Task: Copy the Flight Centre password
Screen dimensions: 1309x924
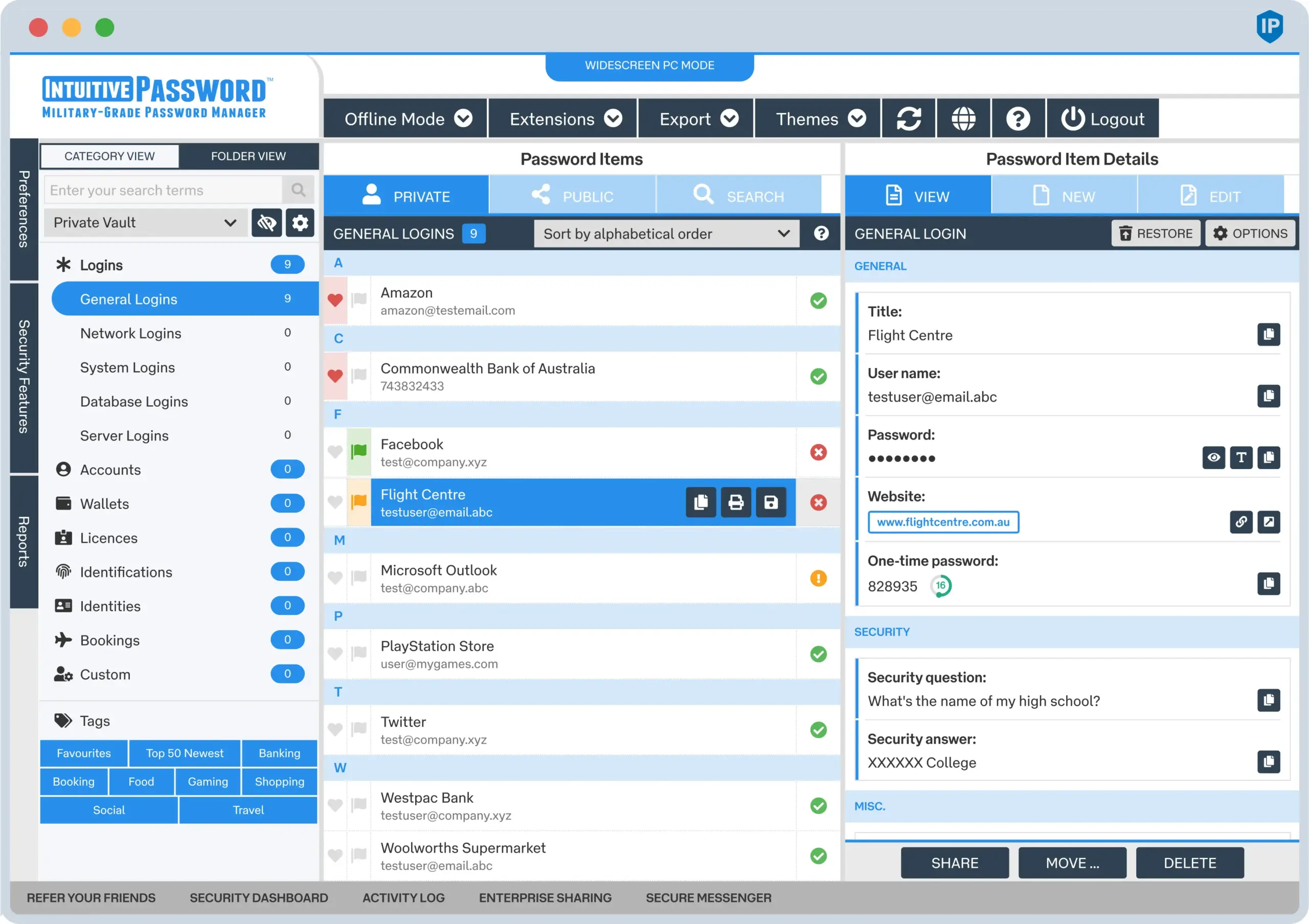Action: point(1269,457)
